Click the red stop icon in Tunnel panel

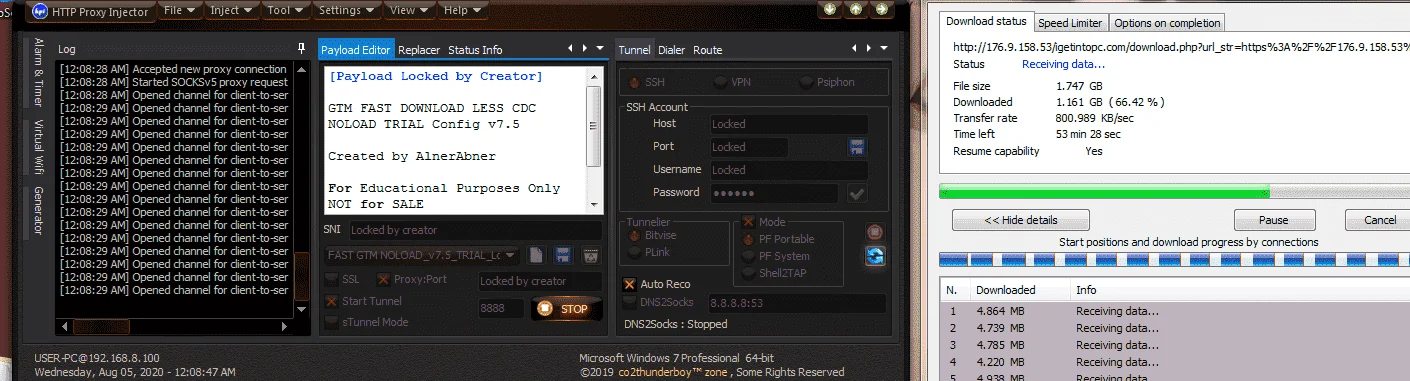pyautogui.click(x=875, y=231)
